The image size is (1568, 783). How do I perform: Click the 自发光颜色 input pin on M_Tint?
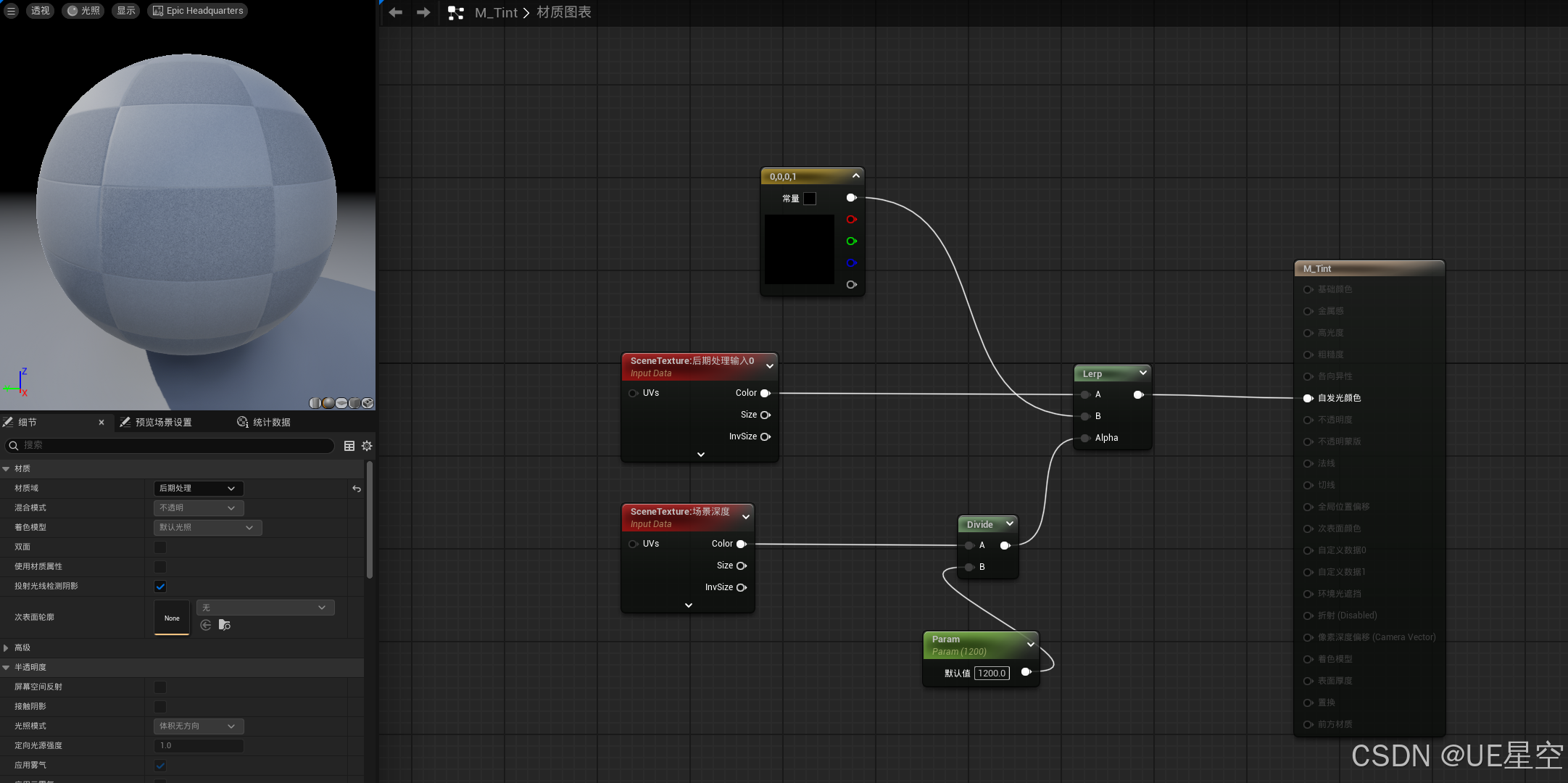[1308, 398]
